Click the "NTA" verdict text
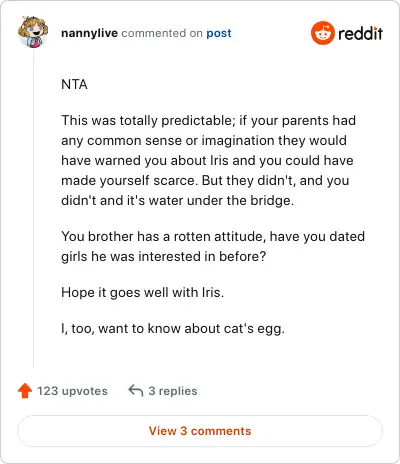The height and width of the screenshot is (464, 400). click(74, 84)
